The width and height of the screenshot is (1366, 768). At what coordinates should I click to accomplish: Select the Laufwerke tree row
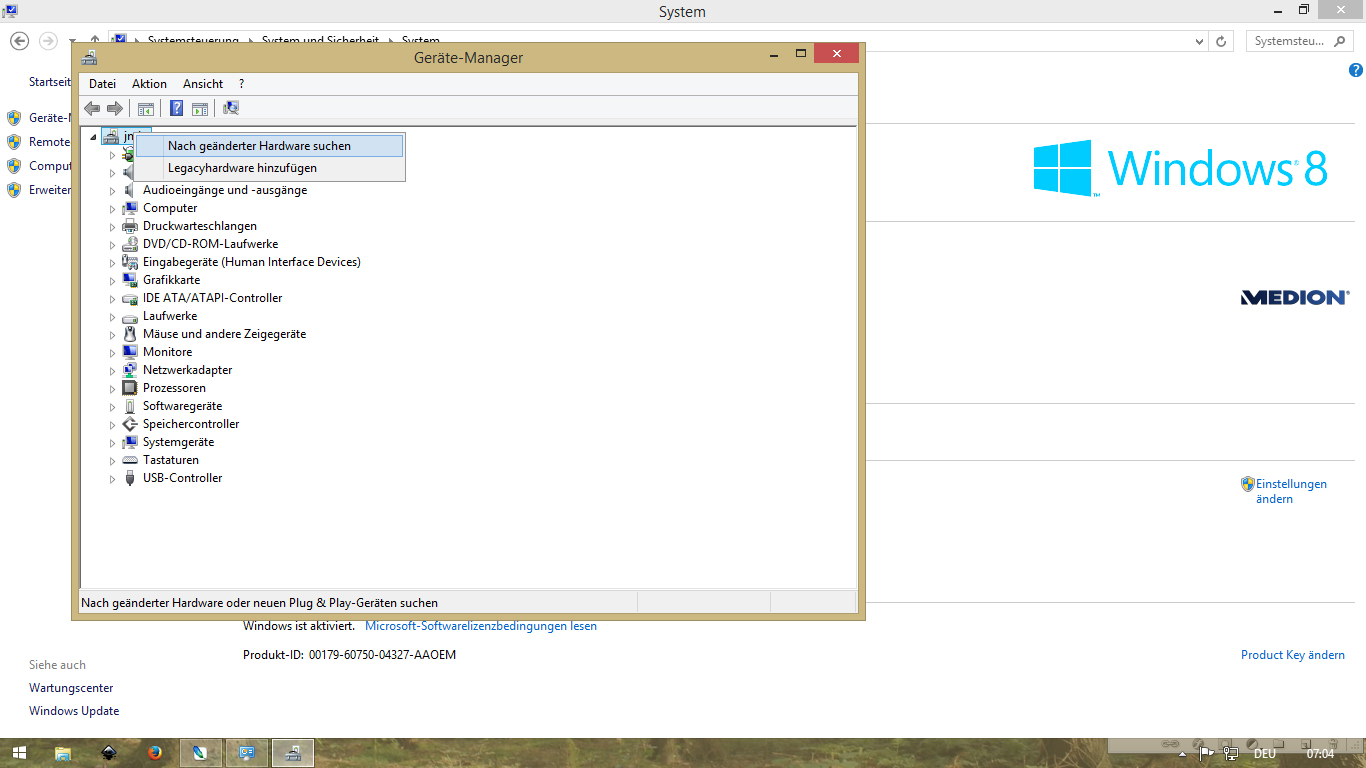coord(170,316)
